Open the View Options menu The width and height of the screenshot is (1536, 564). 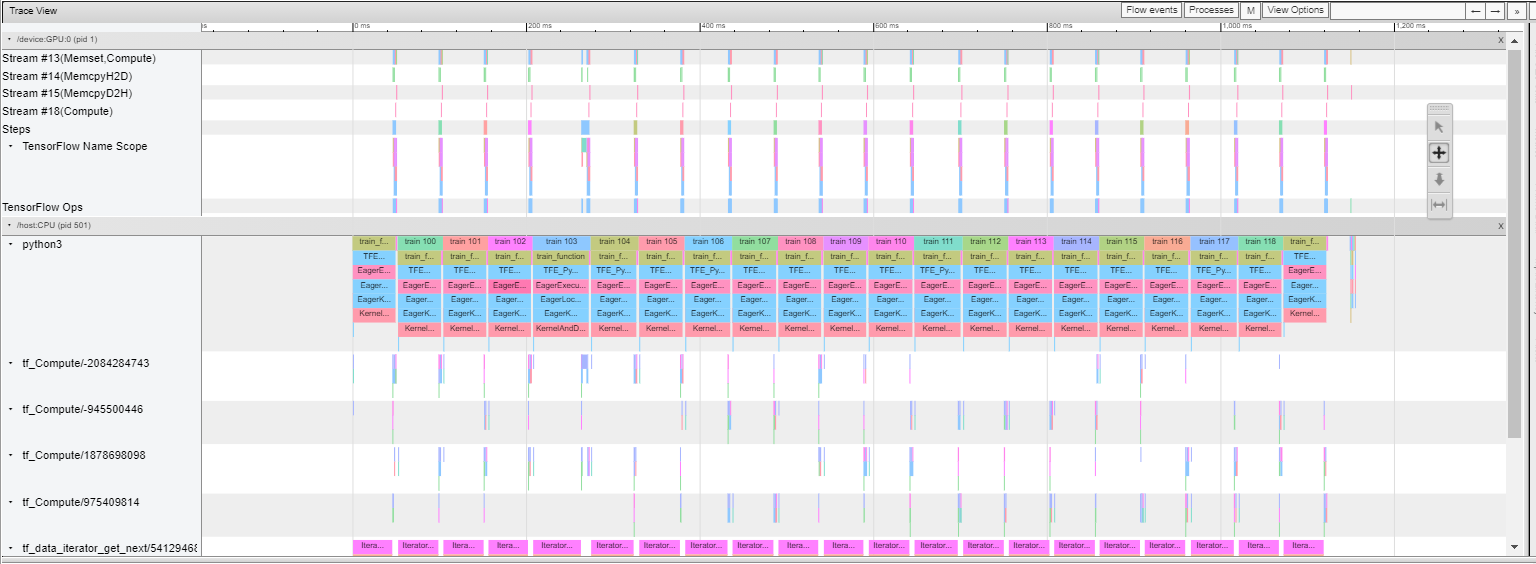[x=1295, y=10]
